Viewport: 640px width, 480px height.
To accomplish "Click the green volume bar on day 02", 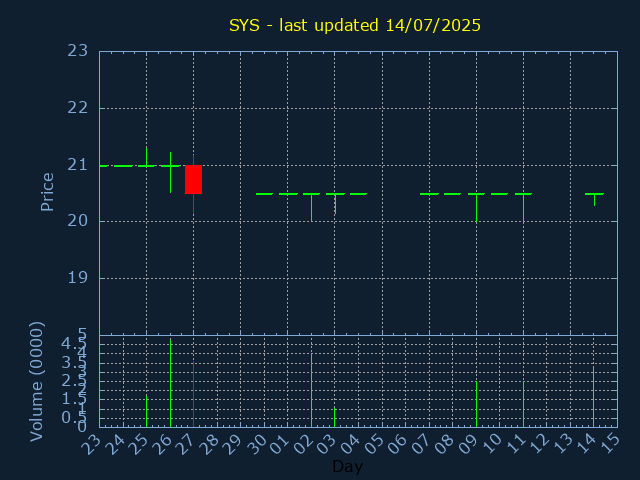I will [311, 390].
